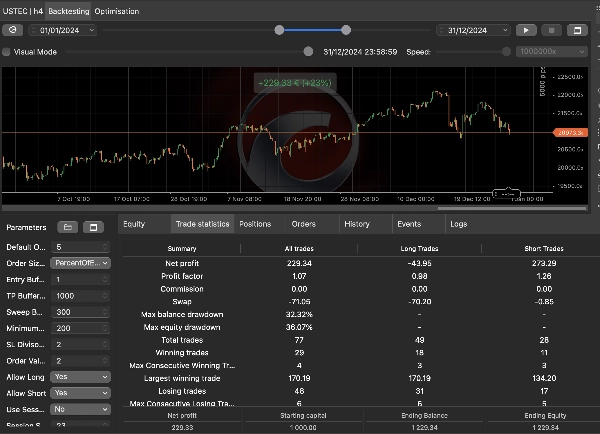Click the stepper arrows on TP Buffer field
The image size is (600, 434).
105,296
